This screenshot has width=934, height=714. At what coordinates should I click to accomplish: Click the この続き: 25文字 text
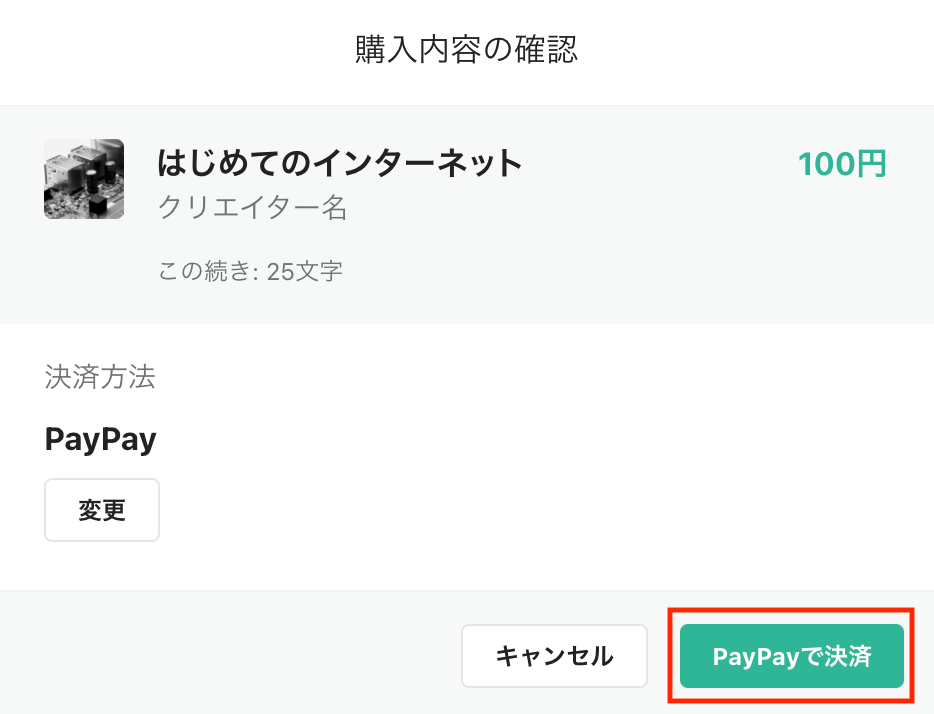[x=250, y=271]
